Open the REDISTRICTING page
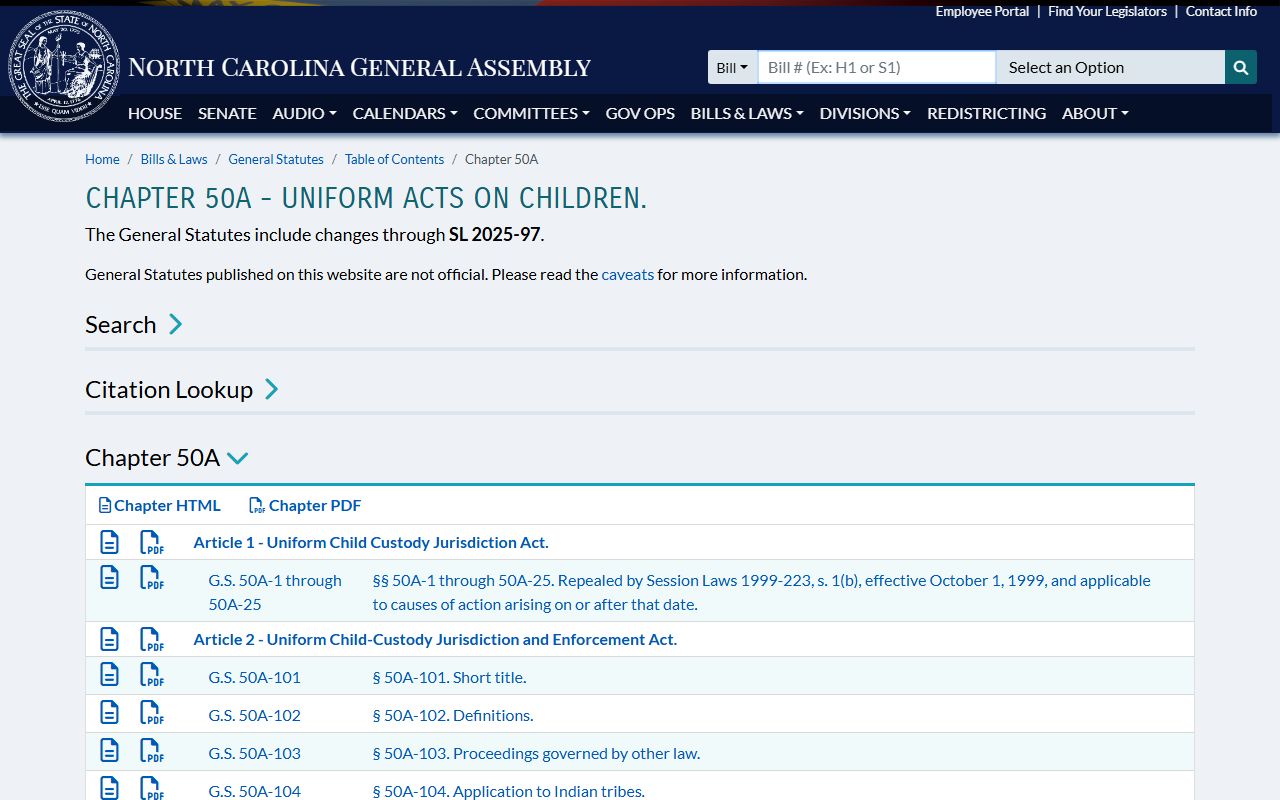This screenshot has width=1280, height=800. point(986,113)
